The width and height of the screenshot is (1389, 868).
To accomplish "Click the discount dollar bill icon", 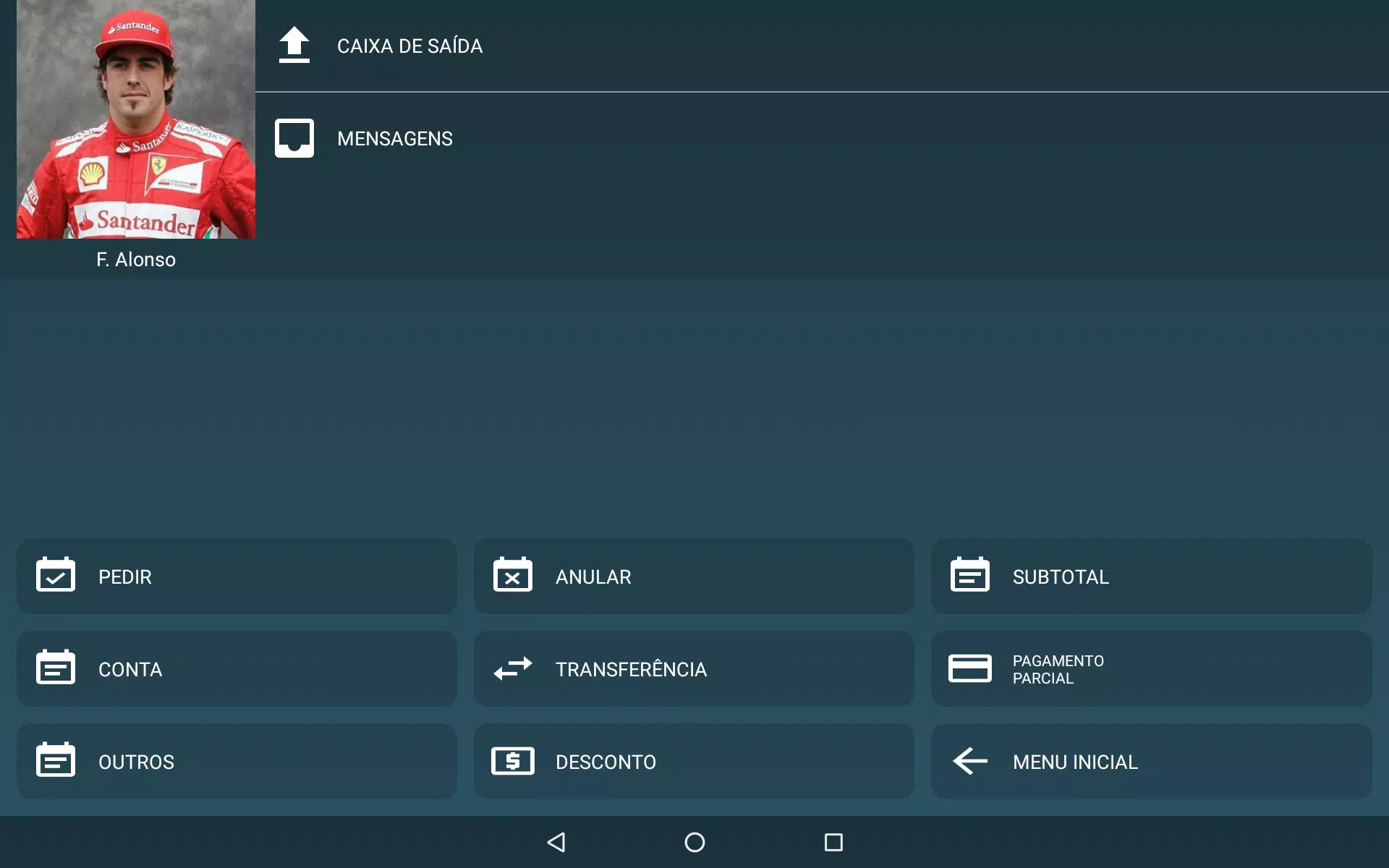I will [513, 761].
